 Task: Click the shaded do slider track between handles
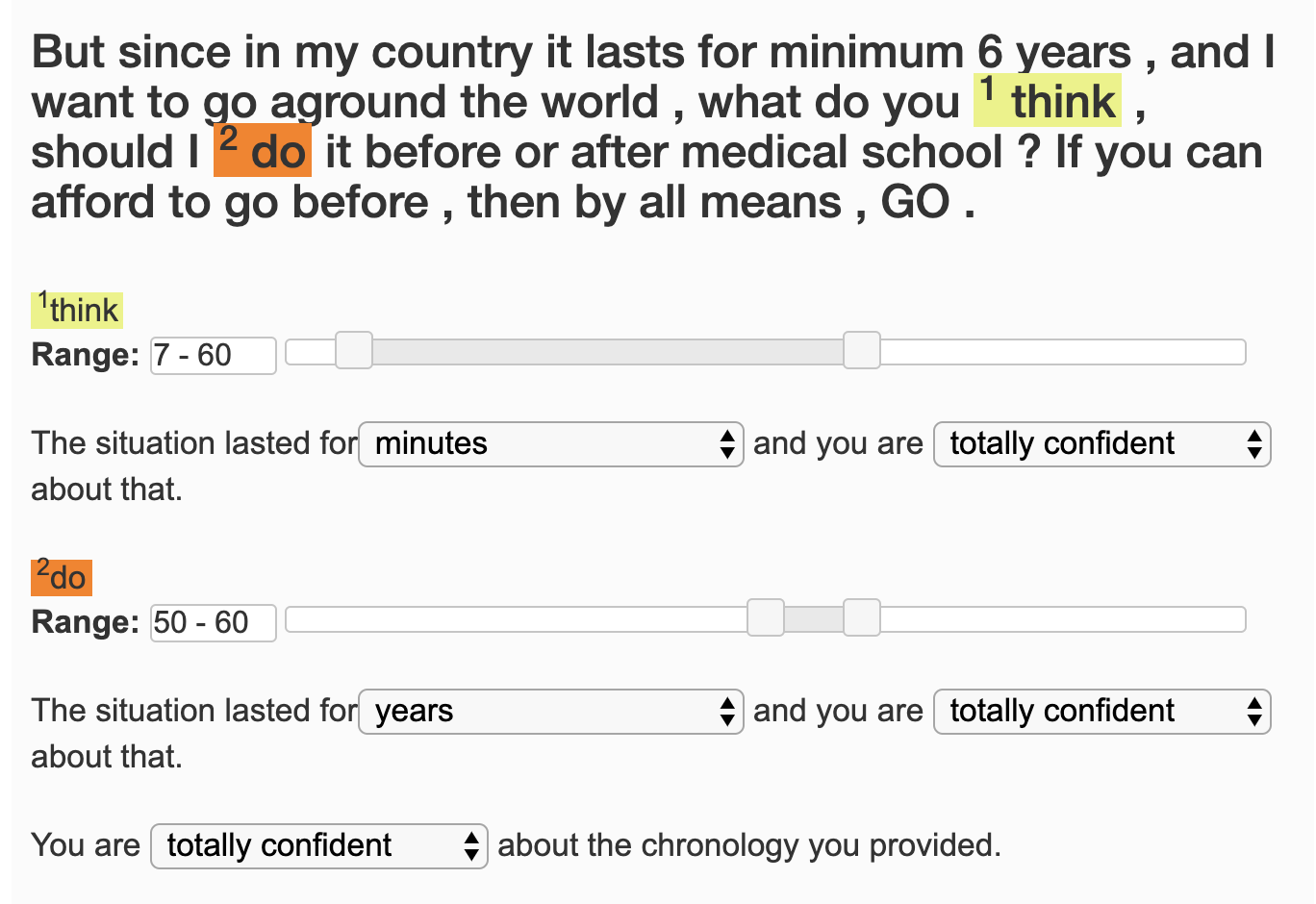[x=814, y=619]
